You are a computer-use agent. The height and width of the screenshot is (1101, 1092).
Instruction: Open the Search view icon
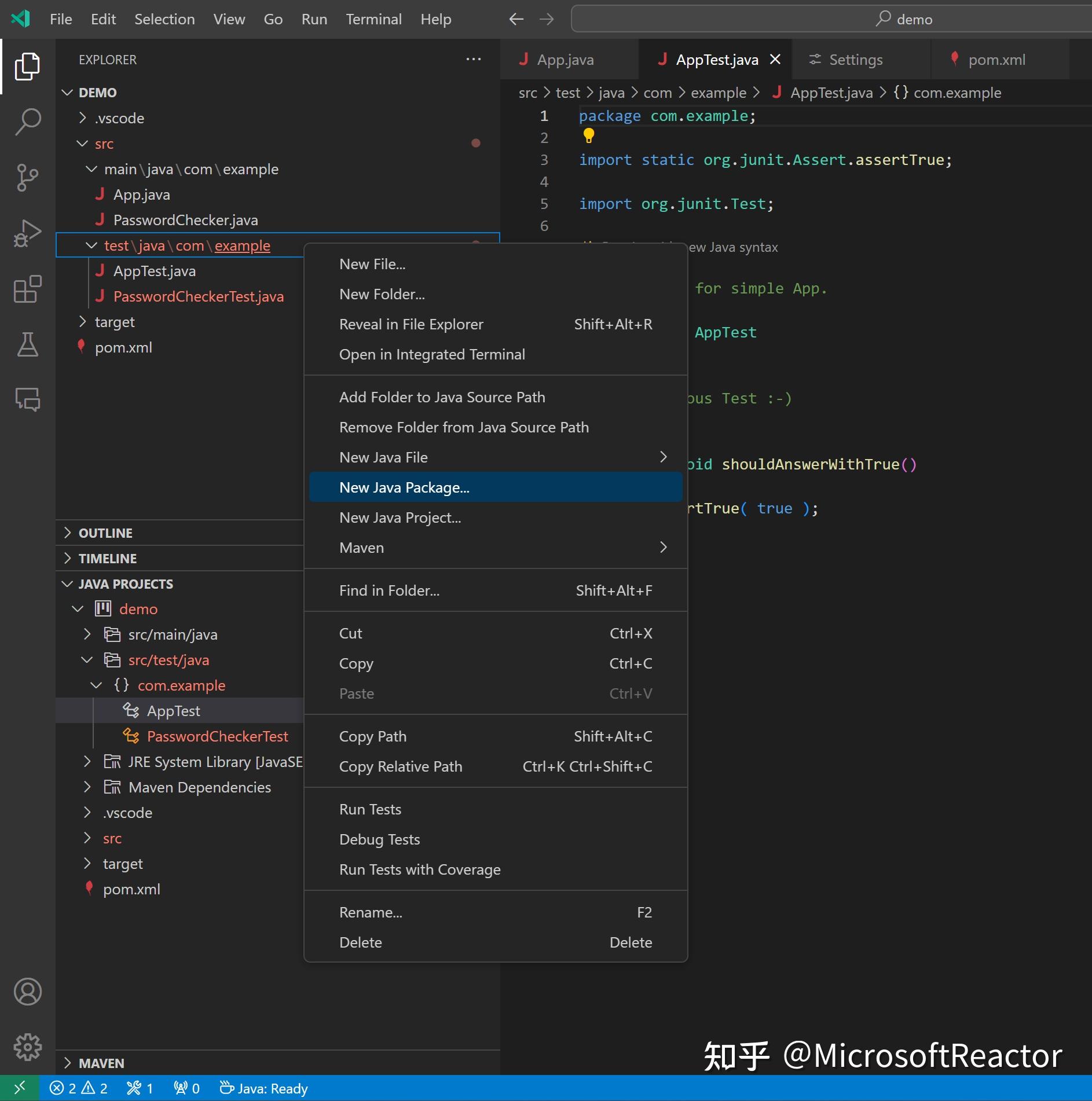[27, 122]
